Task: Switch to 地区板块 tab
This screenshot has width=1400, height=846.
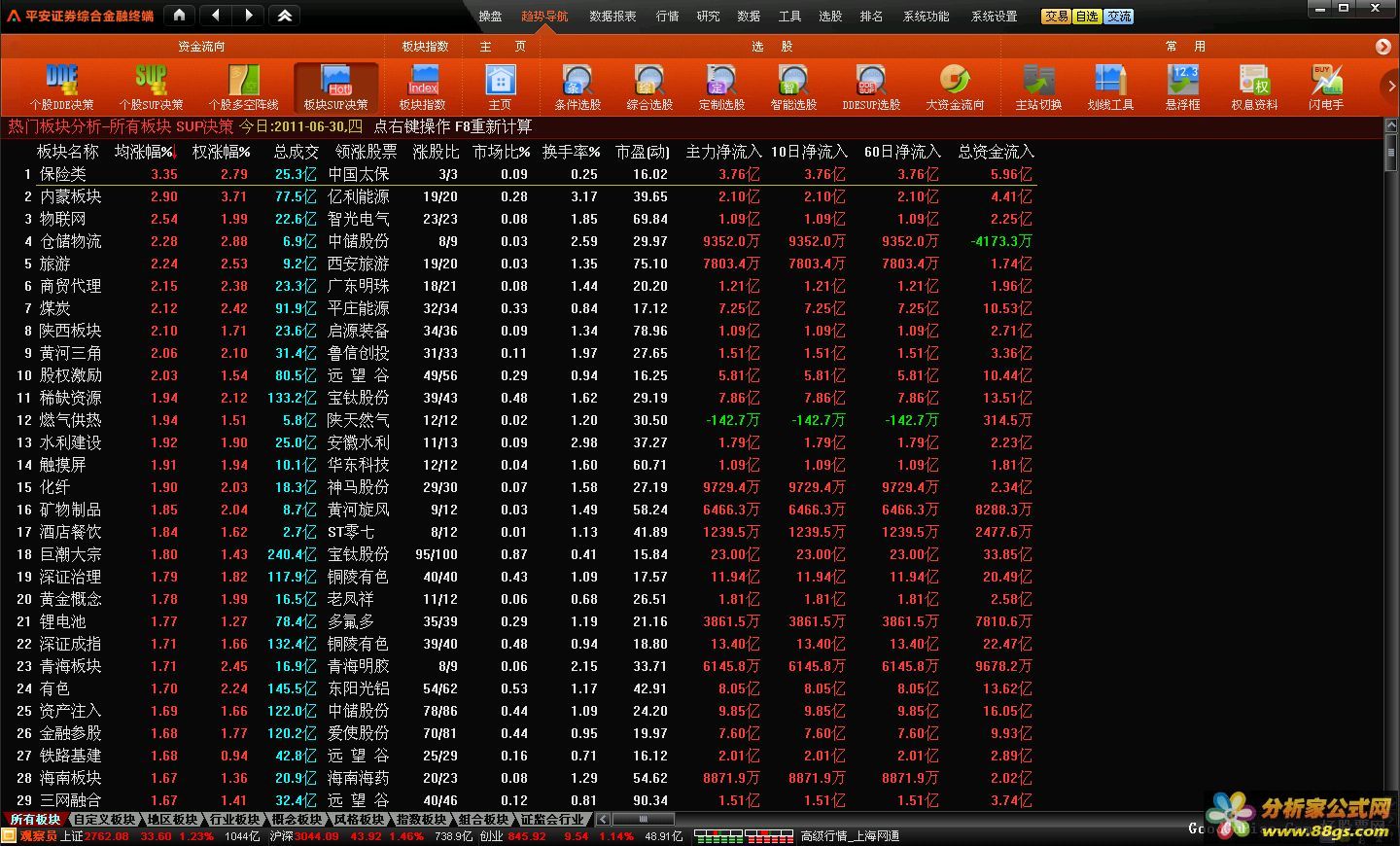Action: click(172, 820)
